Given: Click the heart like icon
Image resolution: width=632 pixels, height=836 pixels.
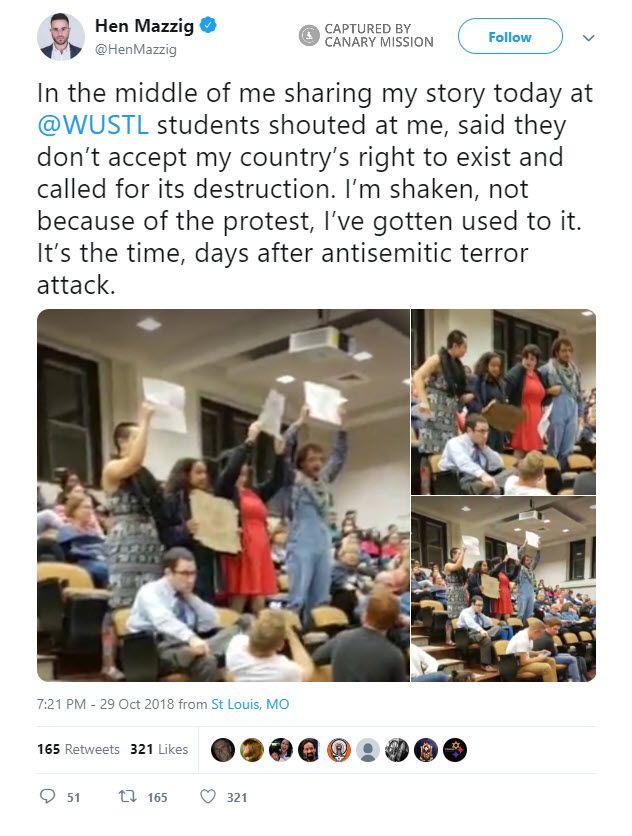Looking at the screenshot, I should 207,797.
